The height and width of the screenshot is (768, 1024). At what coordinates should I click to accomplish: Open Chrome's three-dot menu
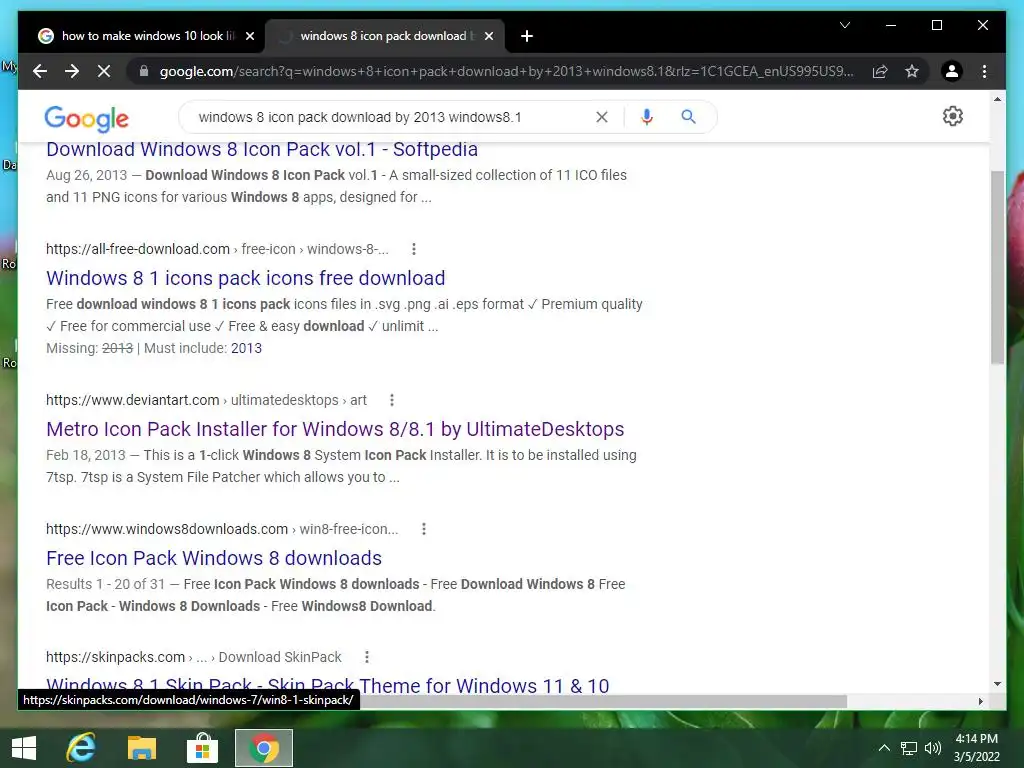pos(984,71)
